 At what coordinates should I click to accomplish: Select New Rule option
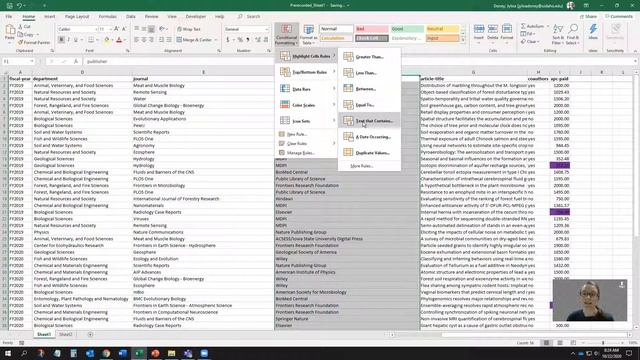[307, 134]
